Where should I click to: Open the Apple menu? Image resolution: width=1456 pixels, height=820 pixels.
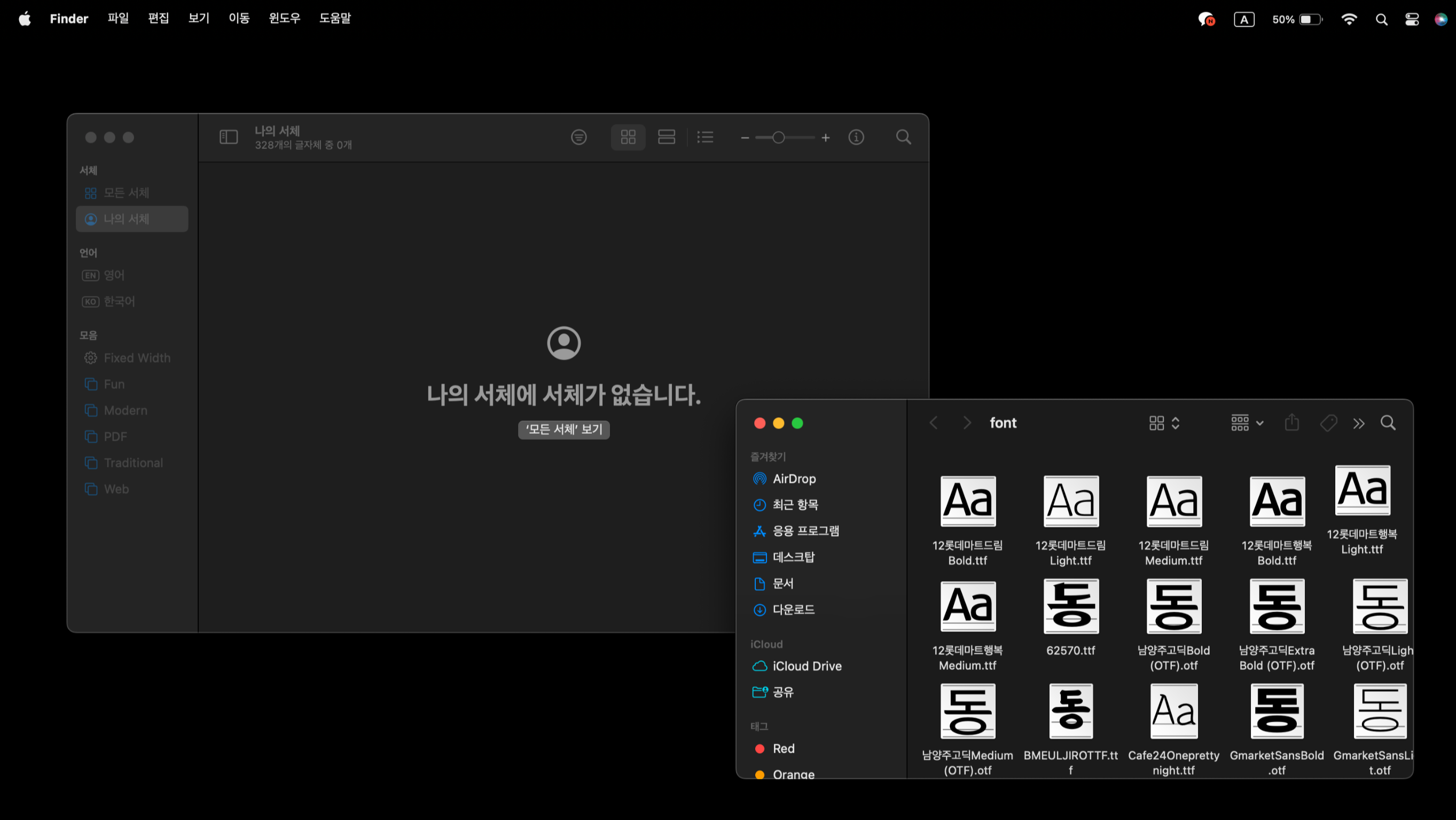(x=25, y=19)
